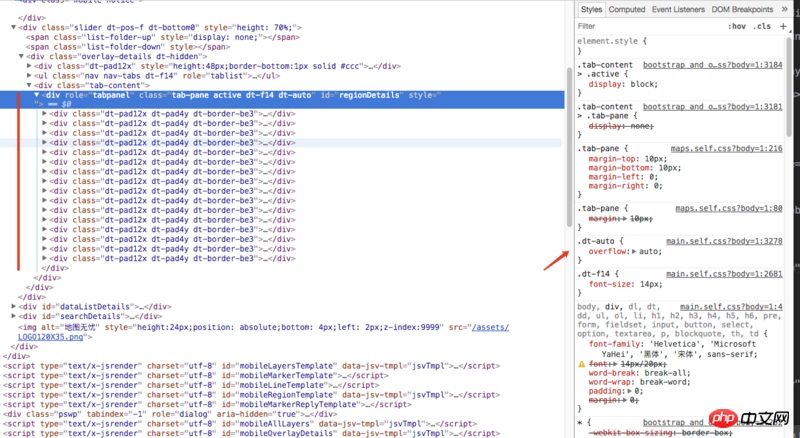
Task: Open maps.self.css?body=1:80 source link
Action: point(729,208)
